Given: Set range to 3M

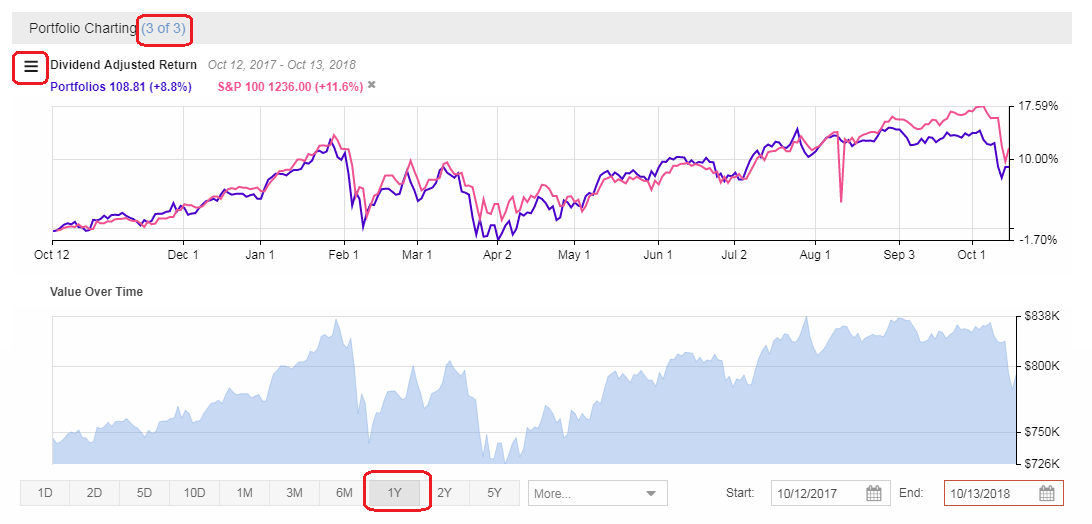Looking at the screenshot, I should tap(295, 493).
